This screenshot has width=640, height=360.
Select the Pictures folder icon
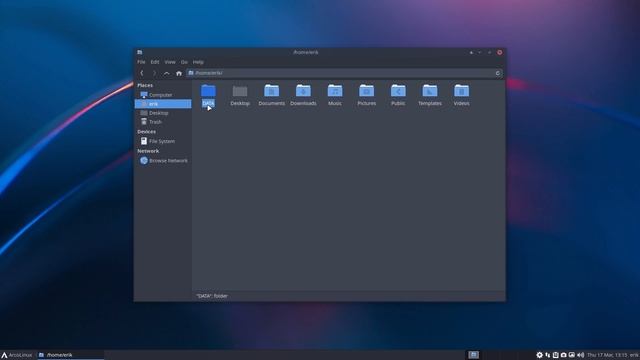tap(367, 91)
